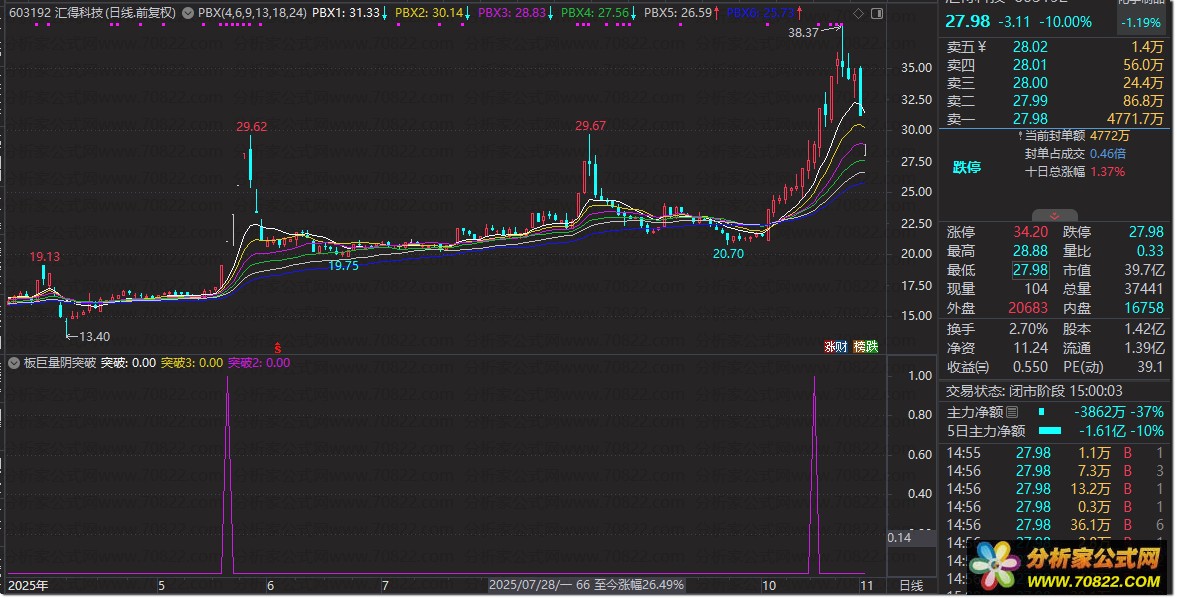Click the 19.75 price label
This screenshot has height=598, width=1177.
(x=343, y=266)
